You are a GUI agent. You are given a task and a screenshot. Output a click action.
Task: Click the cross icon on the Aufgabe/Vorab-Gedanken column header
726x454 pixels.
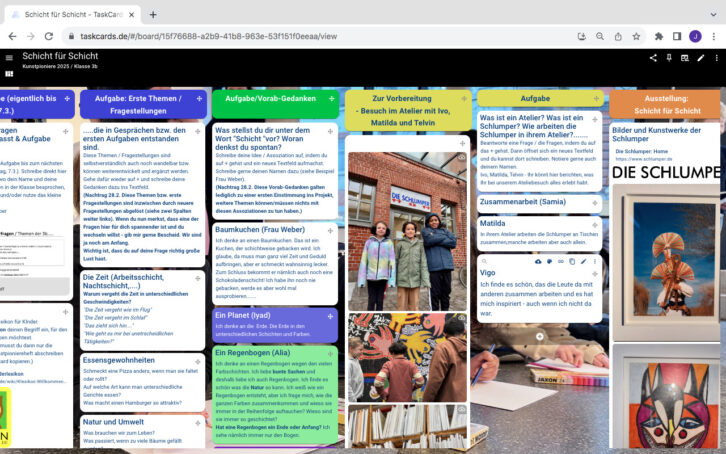[331, 99]
